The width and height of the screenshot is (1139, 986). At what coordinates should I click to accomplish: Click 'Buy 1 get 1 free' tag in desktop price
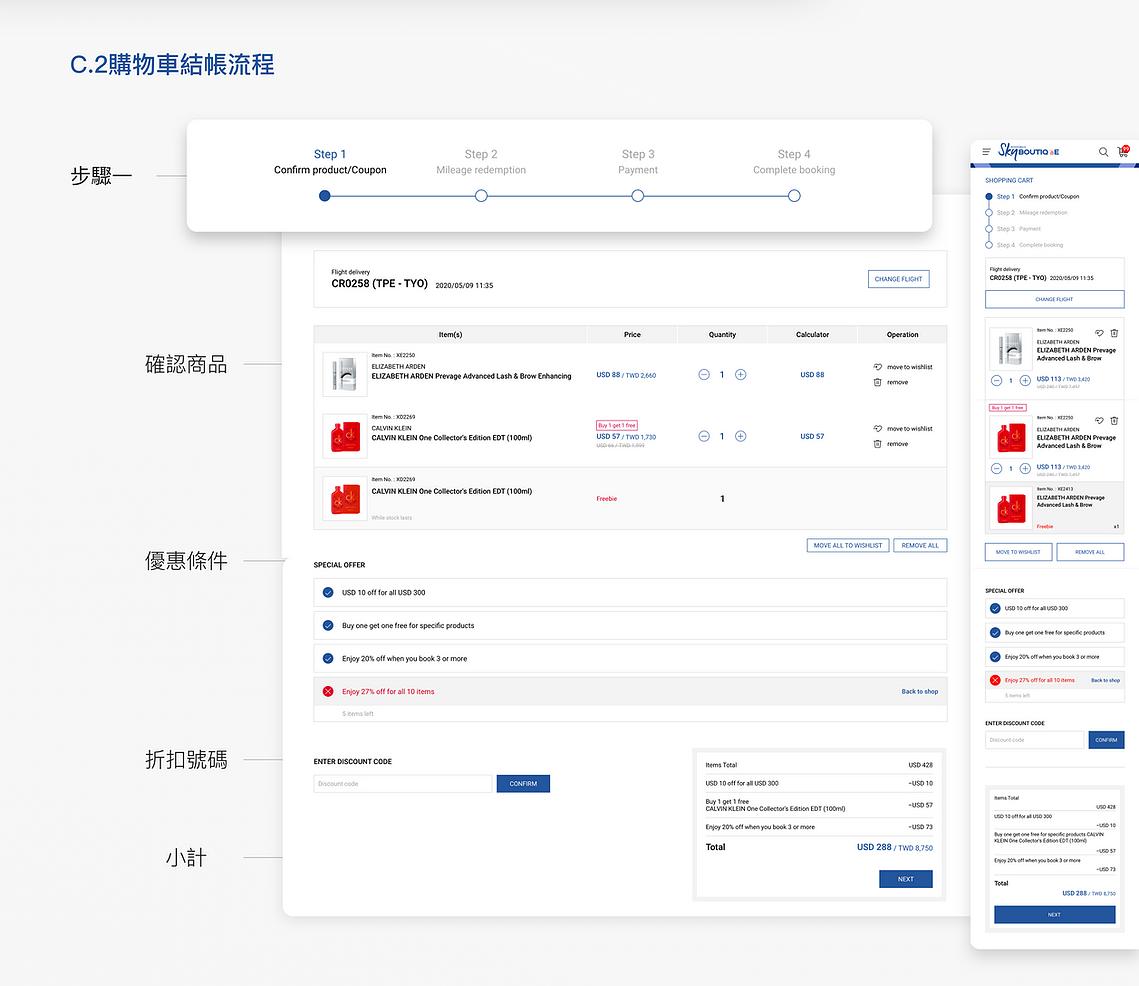click(617, 425)
